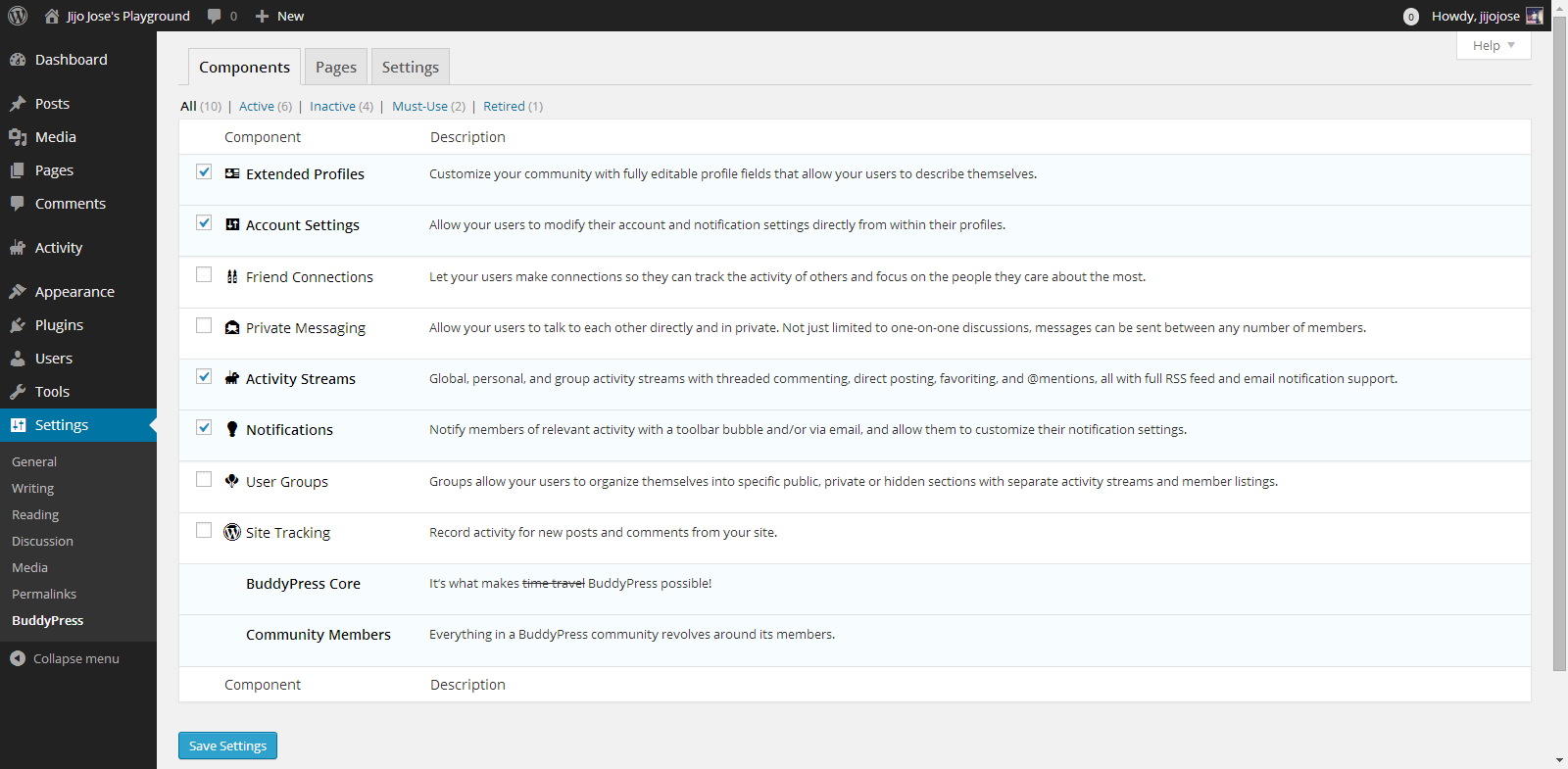Click the WordPress logo in admin bar
1568x769 pixels.
coord(18,16)
